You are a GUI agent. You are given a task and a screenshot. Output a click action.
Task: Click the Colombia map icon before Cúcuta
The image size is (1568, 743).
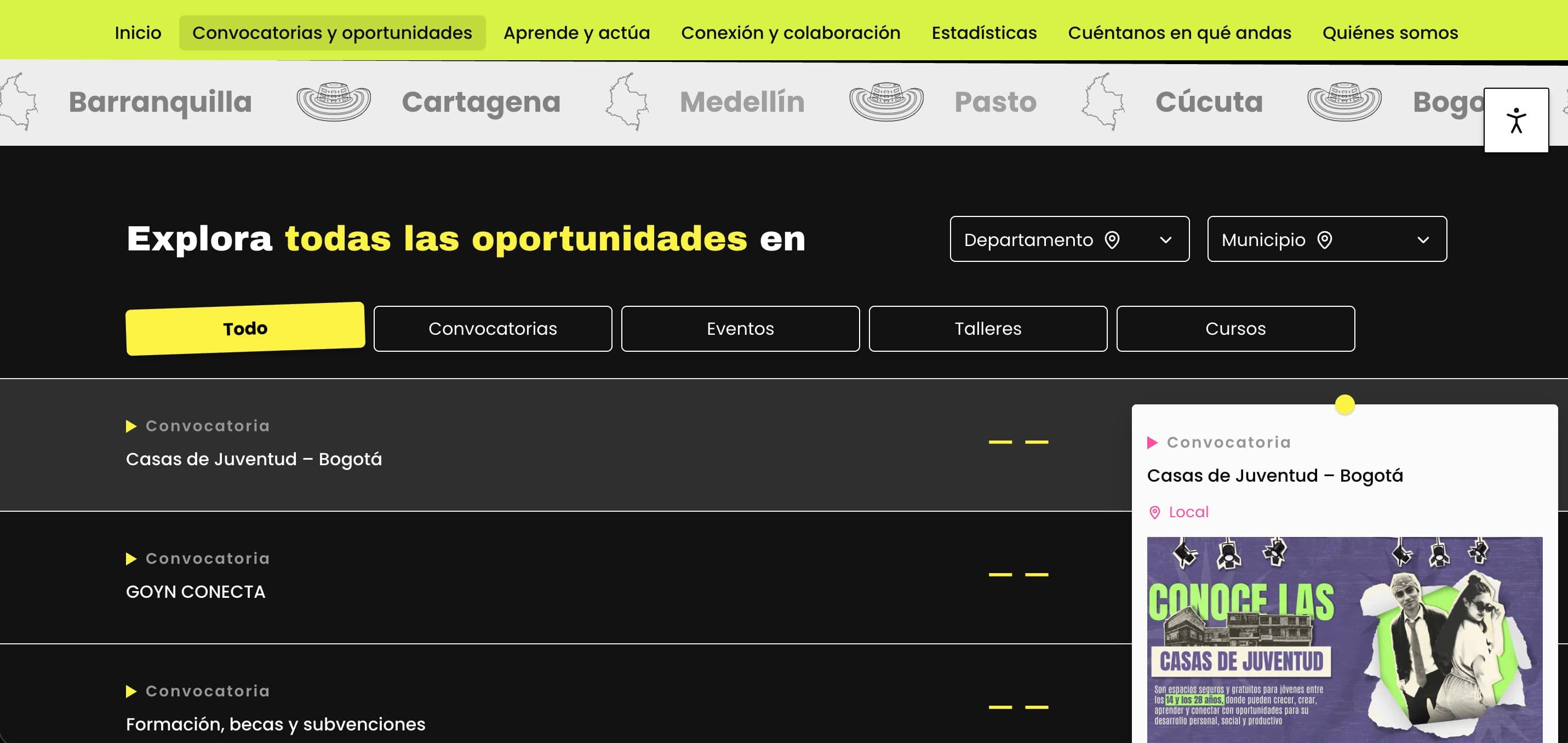pos(1102,102)
